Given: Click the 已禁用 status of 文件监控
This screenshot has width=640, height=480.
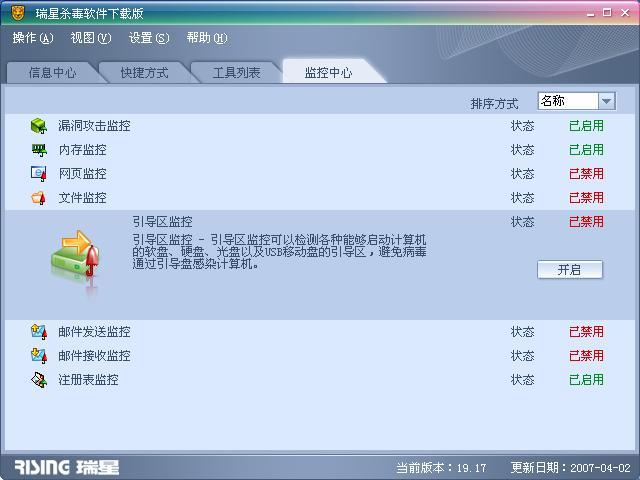Looking at the screenshot, I should (x=586, y=198).
